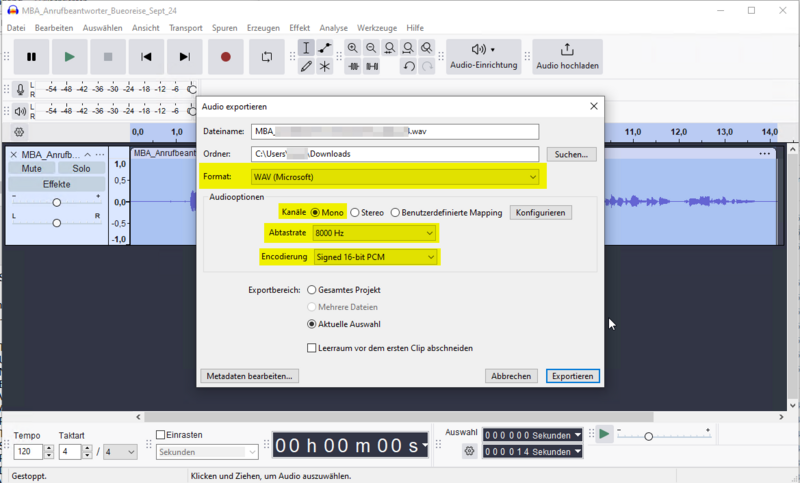Click the Abbrechen button
Viewport: 800px width, 483px height.
click(x=511, y=376)
